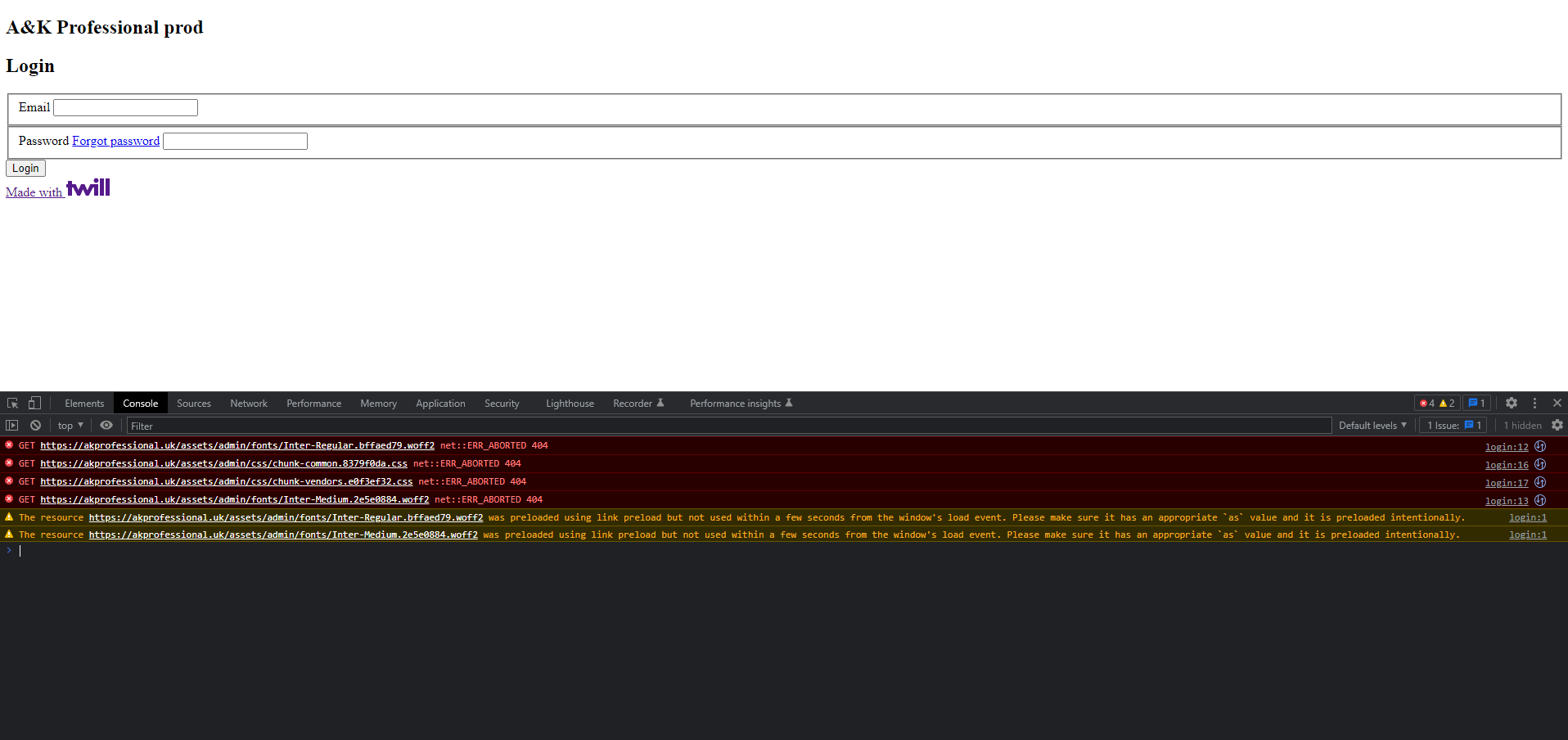
Task: Activate the inspect element picker icon
Action: coord(13,404)
